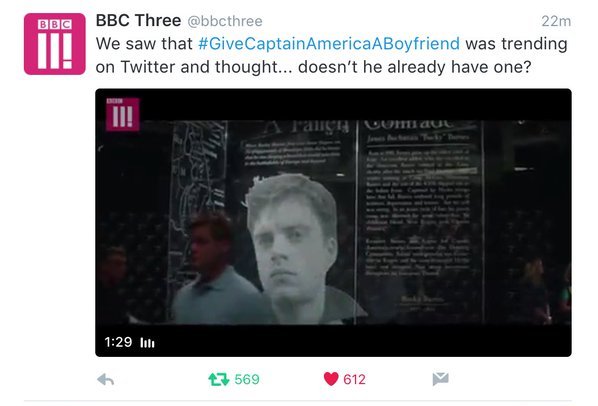
Task: View the 612 likes count
Action: (354, 379)
